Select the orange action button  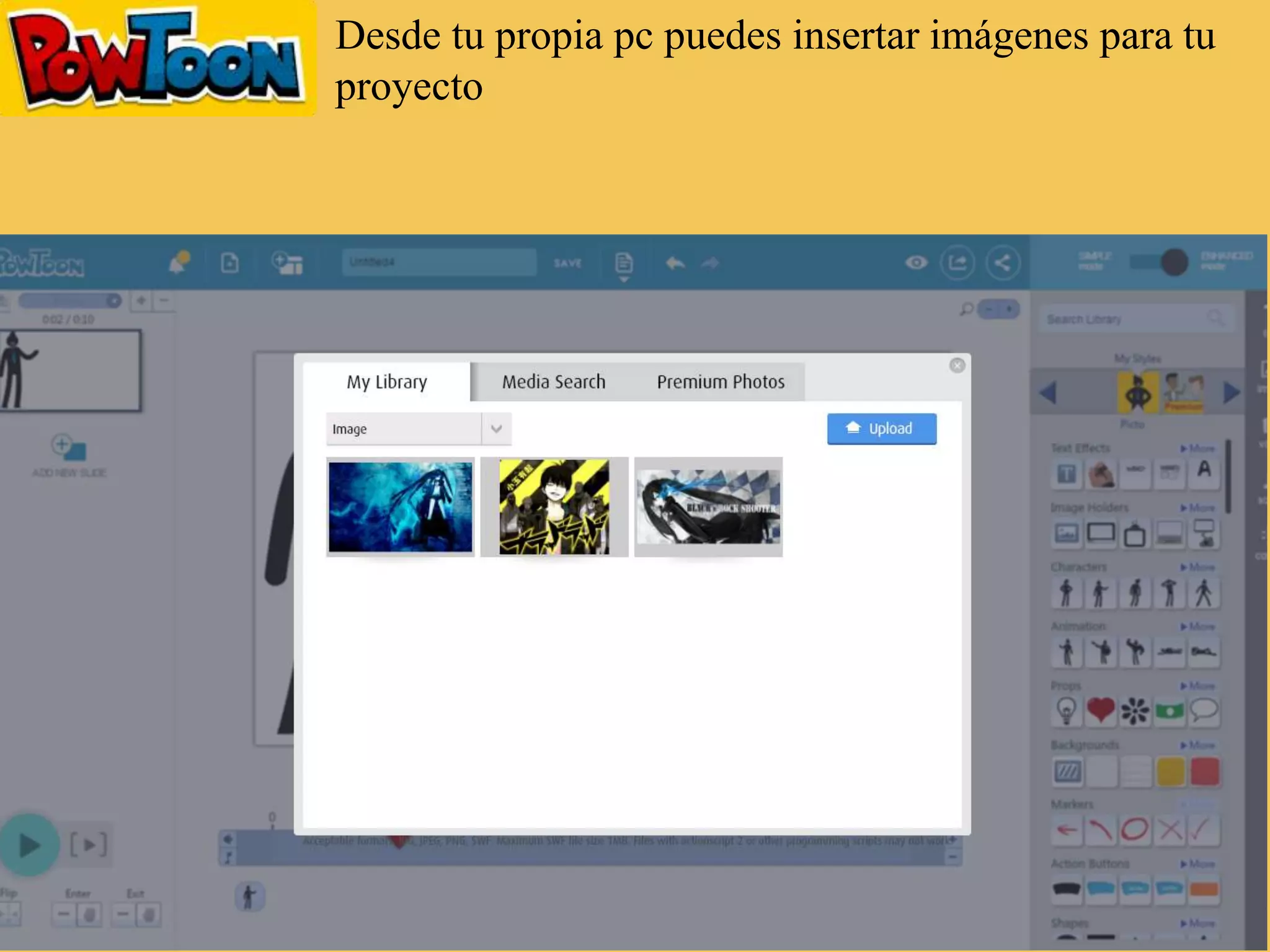click(x=1204, y=889)
